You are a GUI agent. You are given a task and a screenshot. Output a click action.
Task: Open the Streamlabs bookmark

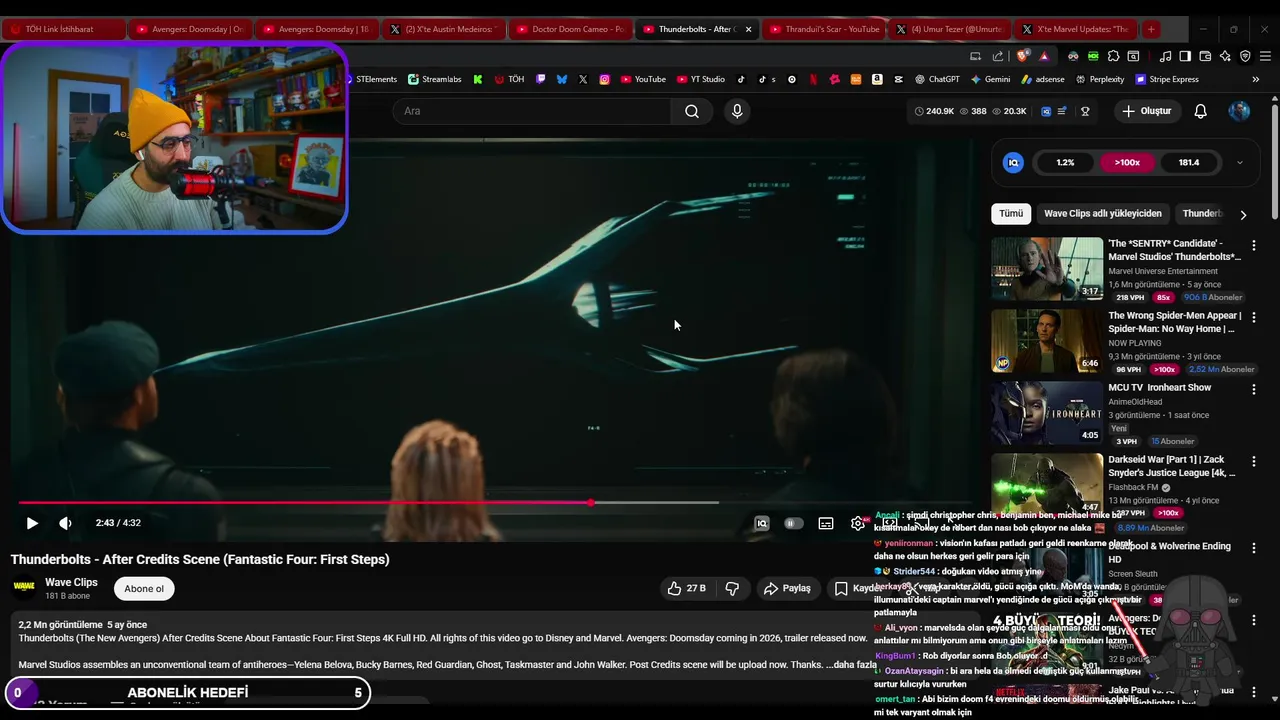(434, 79)
